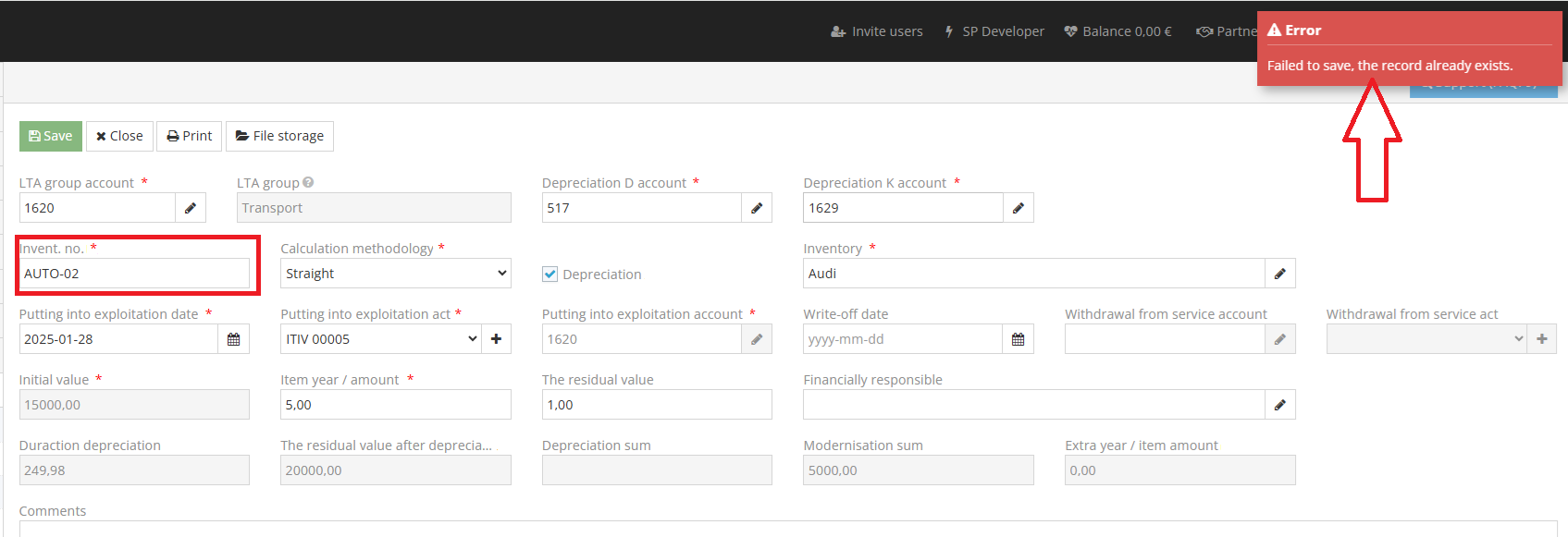Click the Close button

[x=119, y=136]
